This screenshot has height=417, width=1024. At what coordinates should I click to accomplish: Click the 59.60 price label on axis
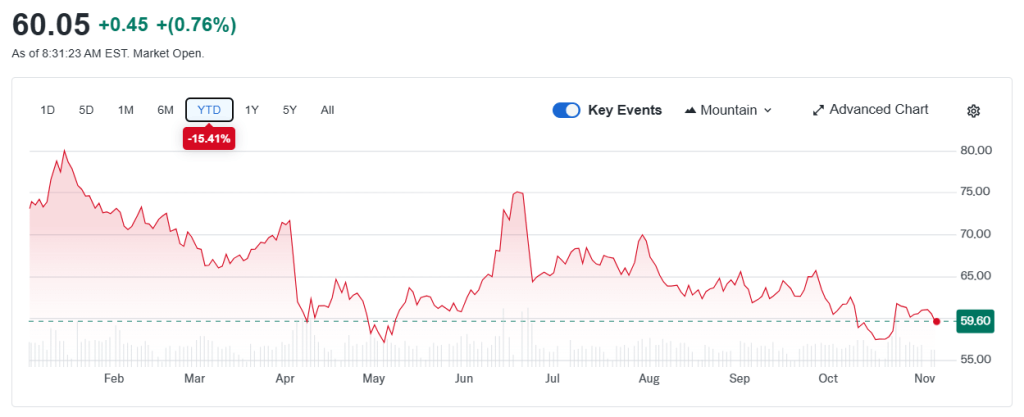pyautogui.click(x=976, y=321)
